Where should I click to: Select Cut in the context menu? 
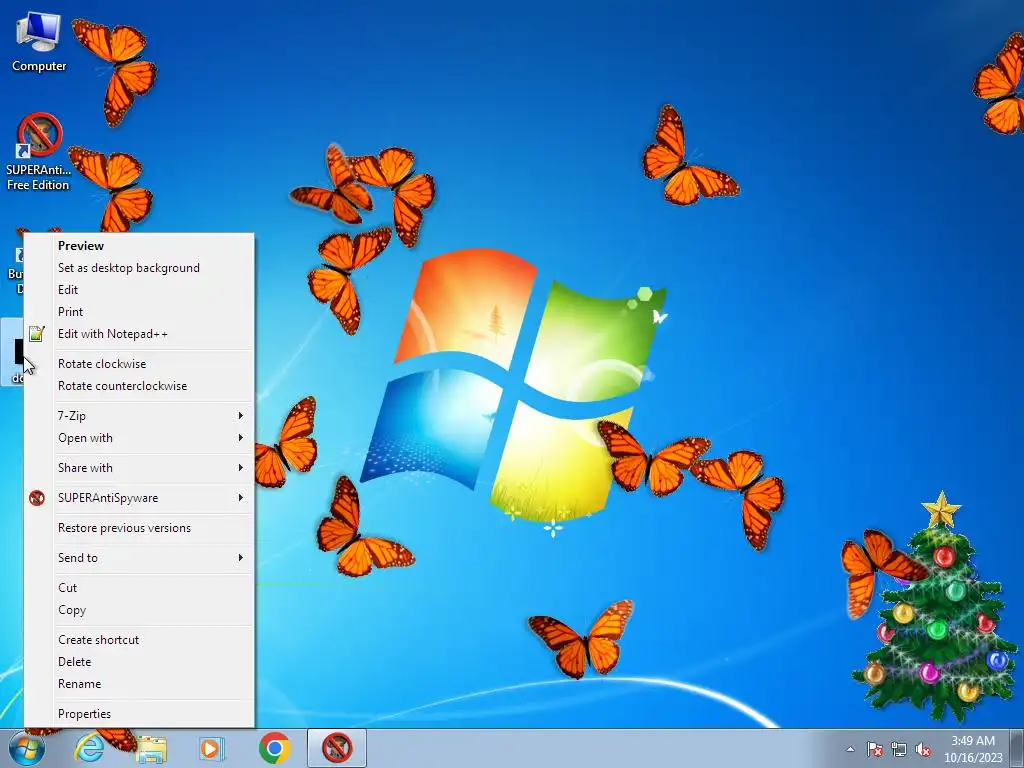tap(139, 588)
